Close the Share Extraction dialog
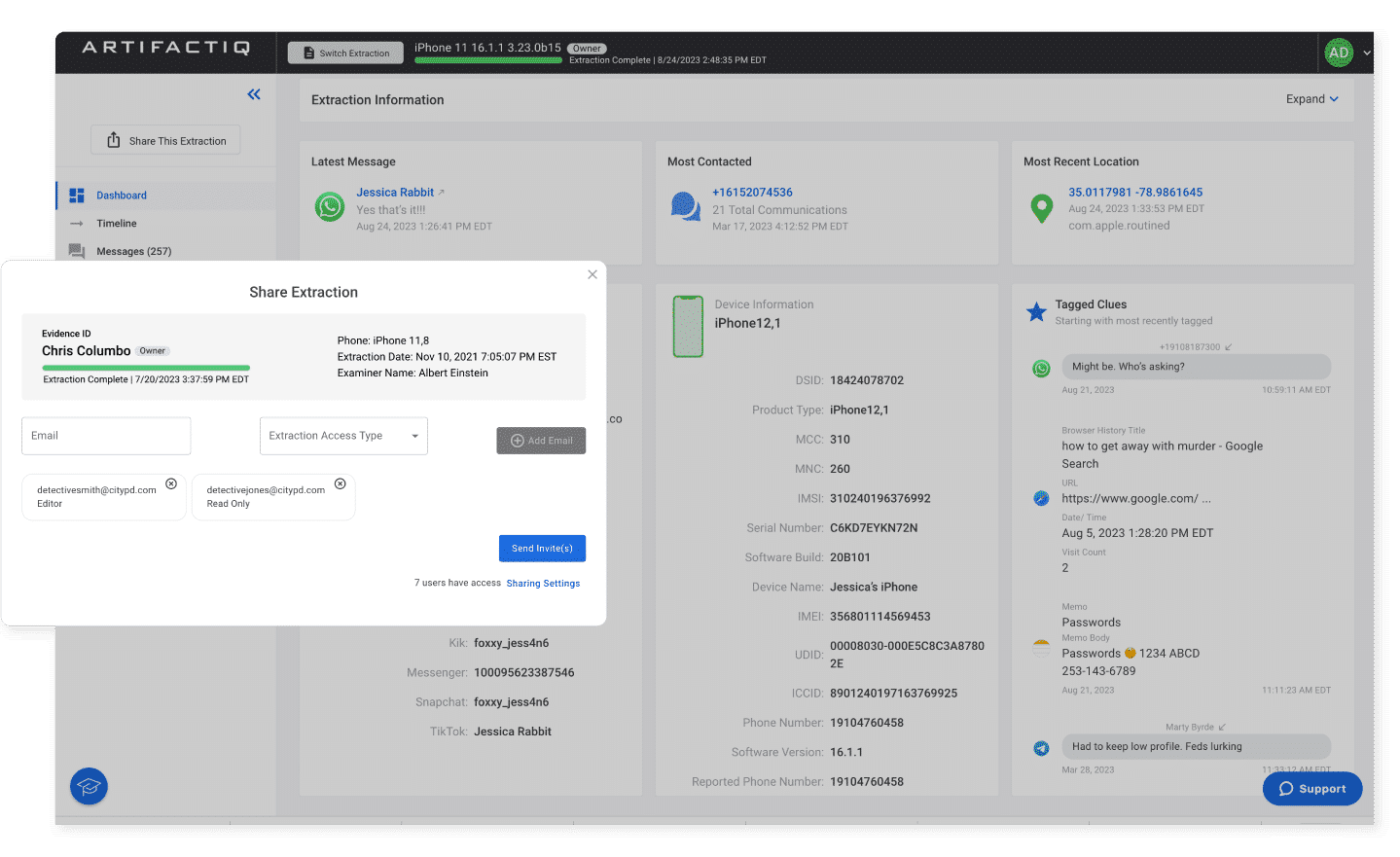Screen dimensions: 1400x857 point(592,274)
